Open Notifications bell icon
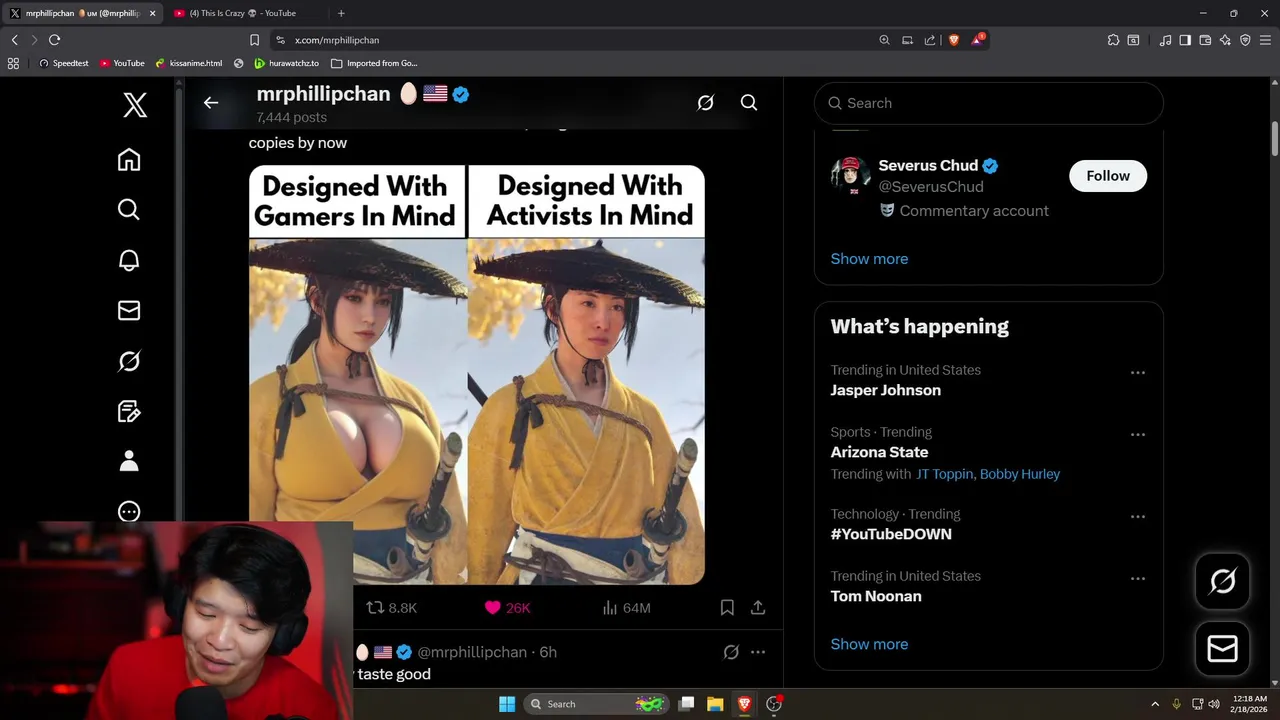 point(129,260)
